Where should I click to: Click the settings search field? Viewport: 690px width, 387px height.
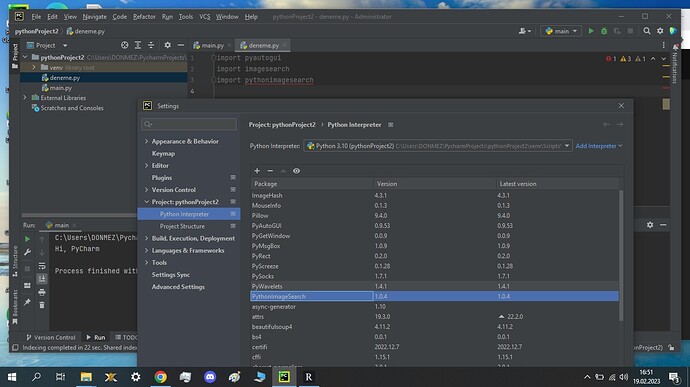coord(189,124)
